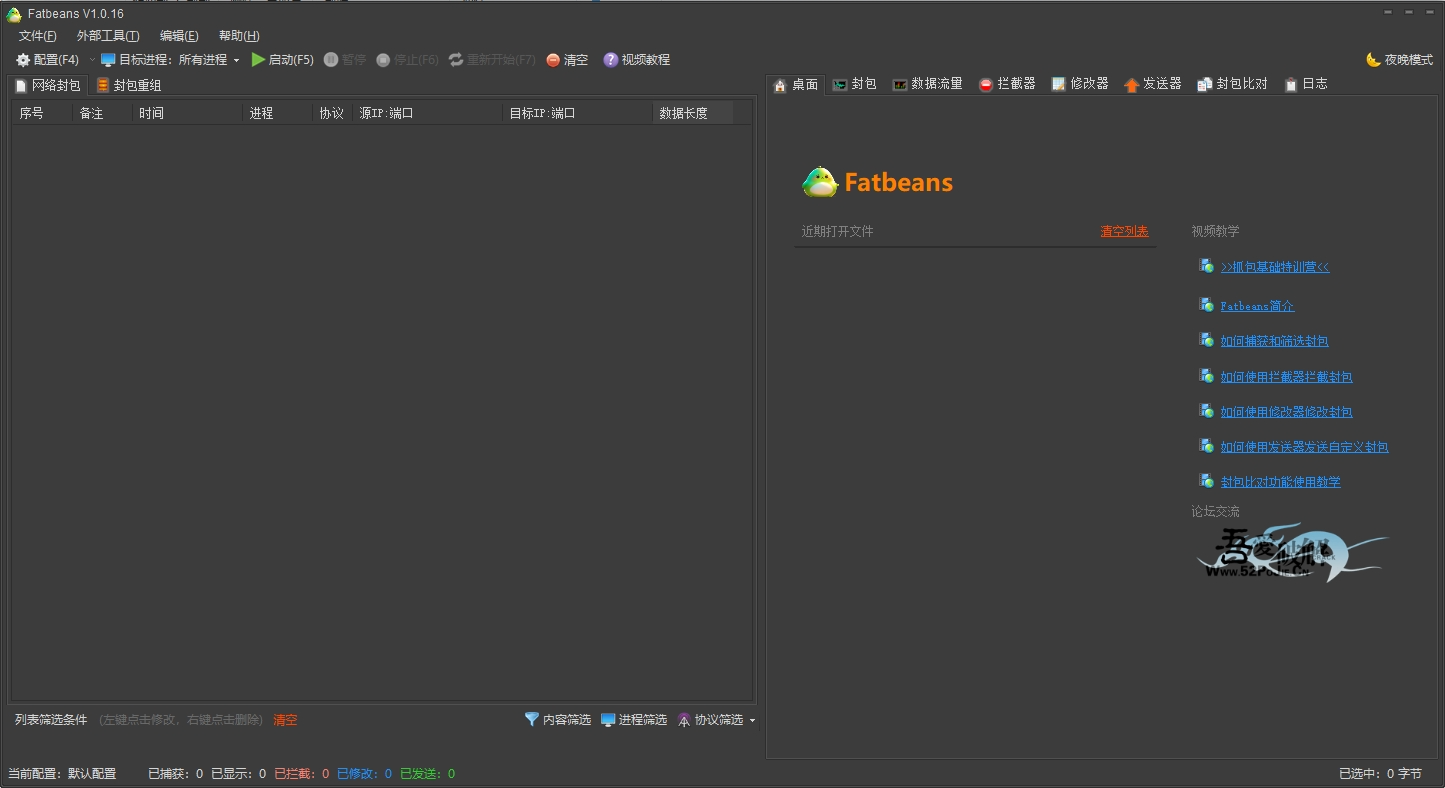This screenshot has width=1445, height=788.
Task: Click the 目标IP:端口 column header
Action: (x=577, y=113)
